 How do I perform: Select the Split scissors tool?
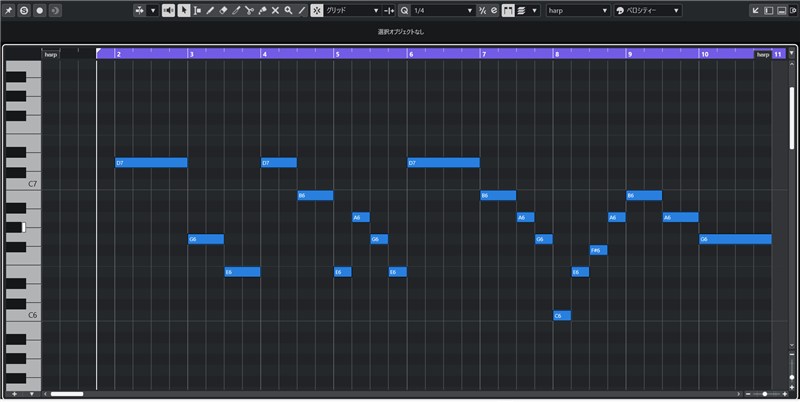pyautogui.click(x=249, y=10)
